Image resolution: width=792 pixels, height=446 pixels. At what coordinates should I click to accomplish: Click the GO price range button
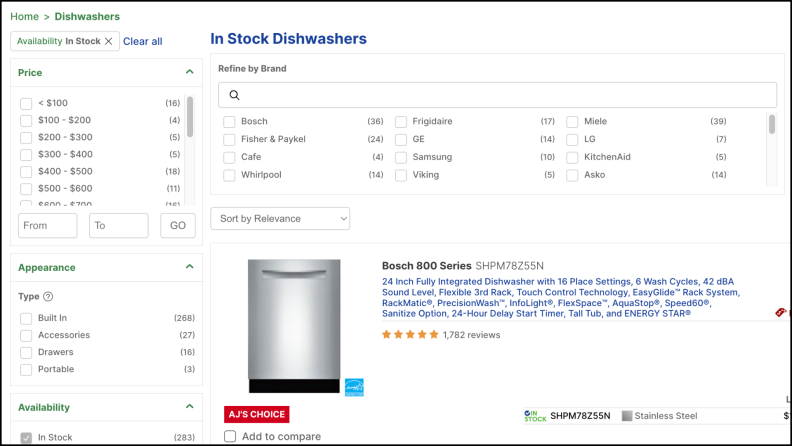pyautogui.click(x=178, y=225)
